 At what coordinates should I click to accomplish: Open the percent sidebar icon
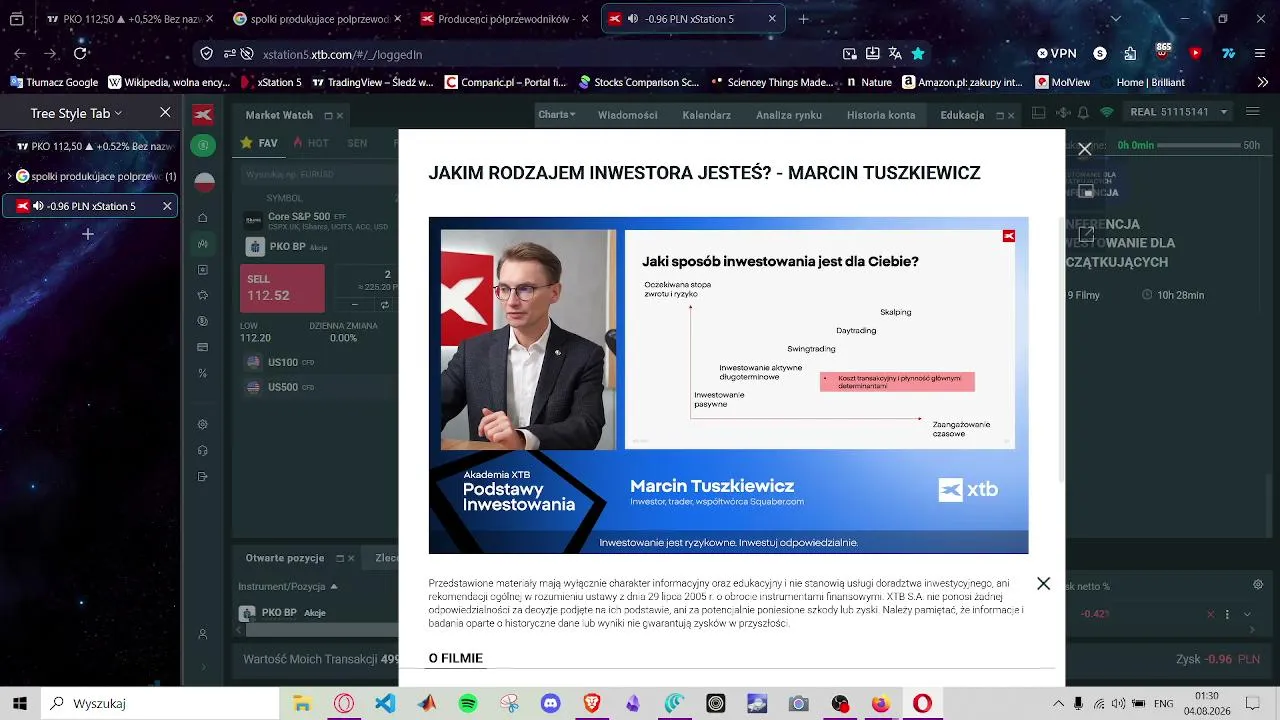pyautogui.click(x=203, y=374)
